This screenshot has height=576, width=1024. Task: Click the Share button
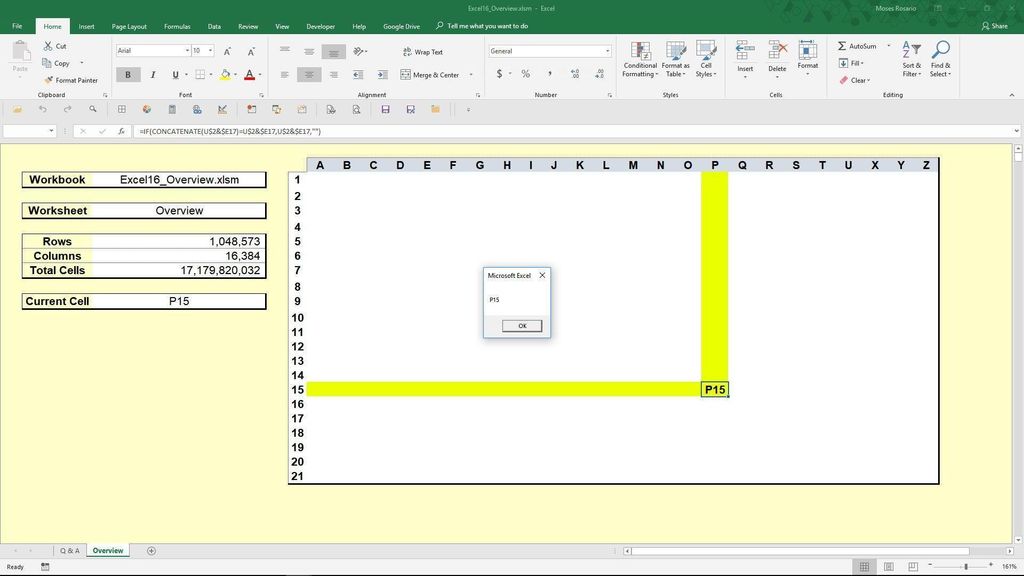pyautogui.click(x=994, y=26)
